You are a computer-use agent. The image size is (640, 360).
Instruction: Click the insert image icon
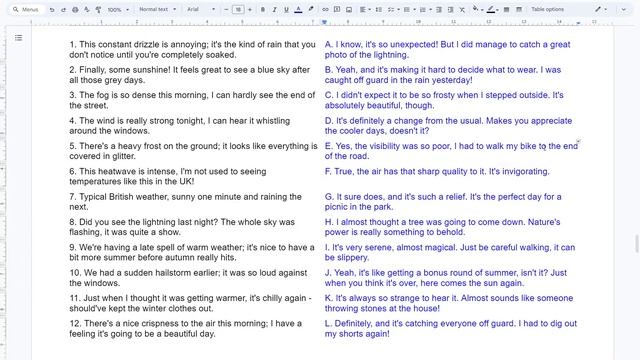(349, 9)
